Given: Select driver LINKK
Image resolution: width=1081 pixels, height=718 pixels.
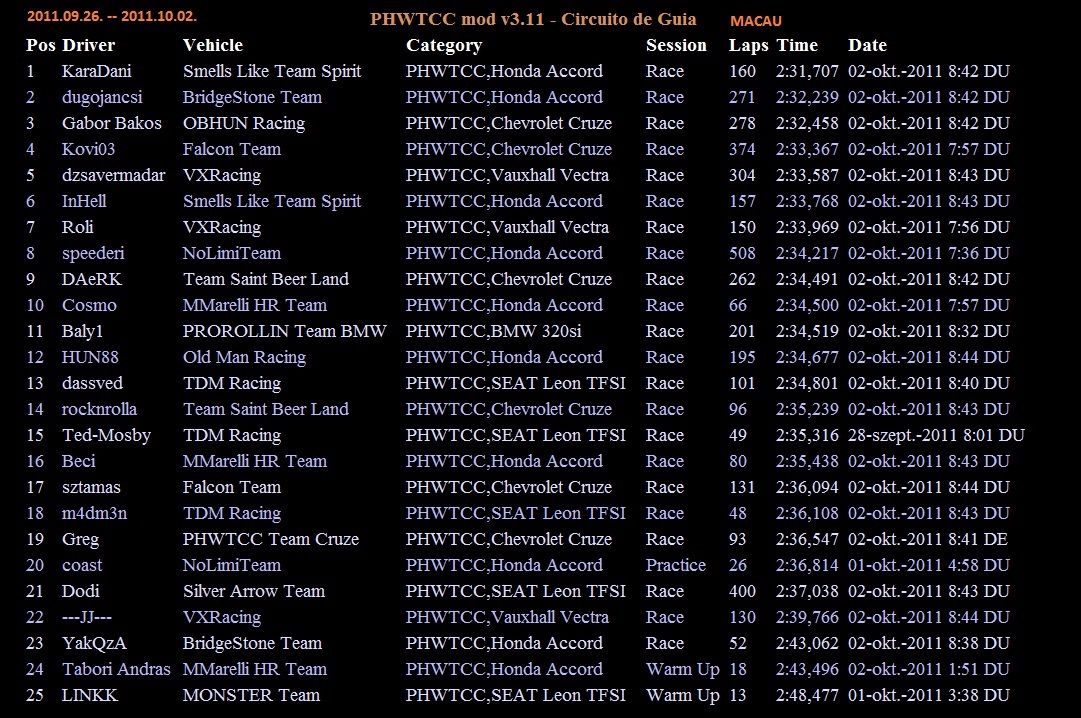Looking at the screenshot, I should click(90, 696).
